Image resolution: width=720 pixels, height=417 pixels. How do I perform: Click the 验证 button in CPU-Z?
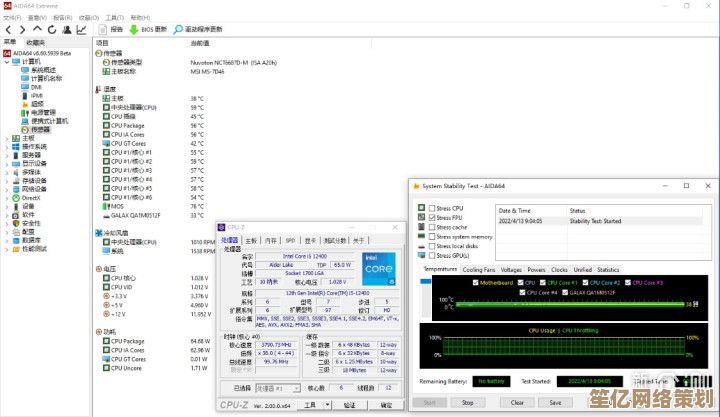click(x=349, y=405)
